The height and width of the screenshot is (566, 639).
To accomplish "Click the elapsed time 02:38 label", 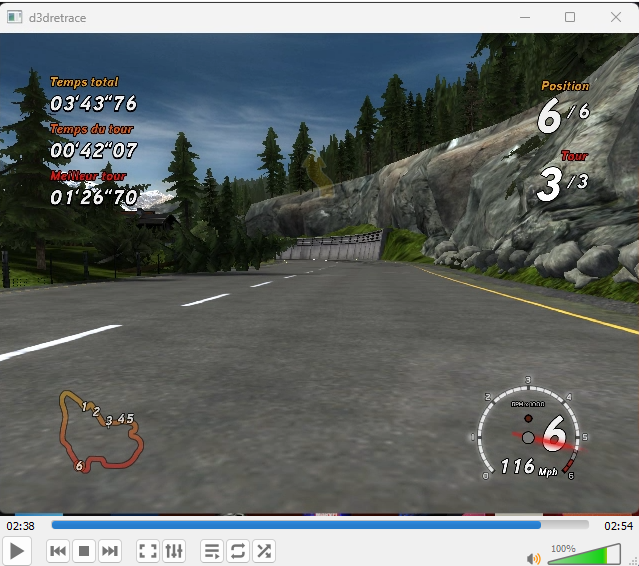I will click(20, 526).
